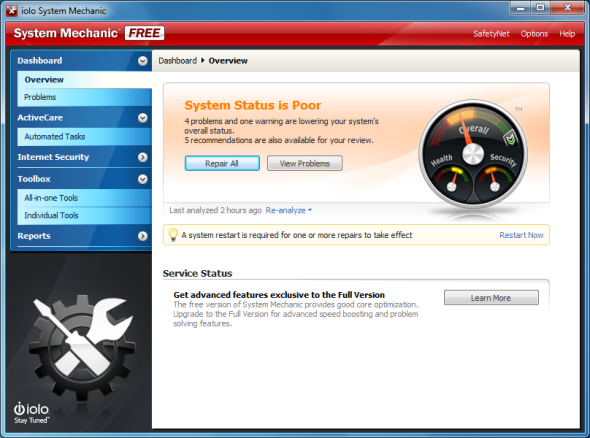This screenshot has width=590, height=438.
Task: Click the lightbulb icon in the restart notice
Action: (x=173, y=235)
